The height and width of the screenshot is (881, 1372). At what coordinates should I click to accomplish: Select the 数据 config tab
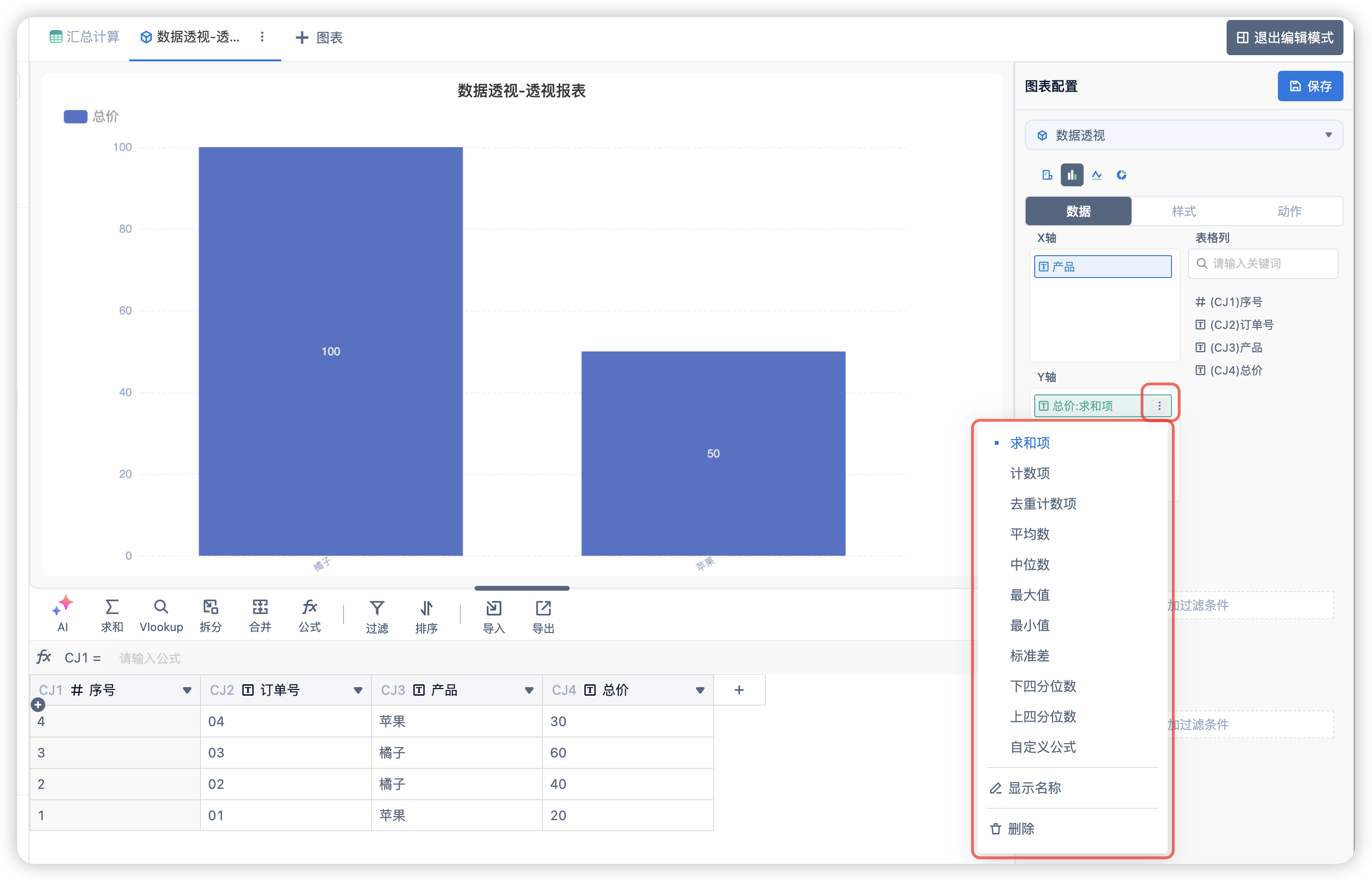[x=1078, y=211]
